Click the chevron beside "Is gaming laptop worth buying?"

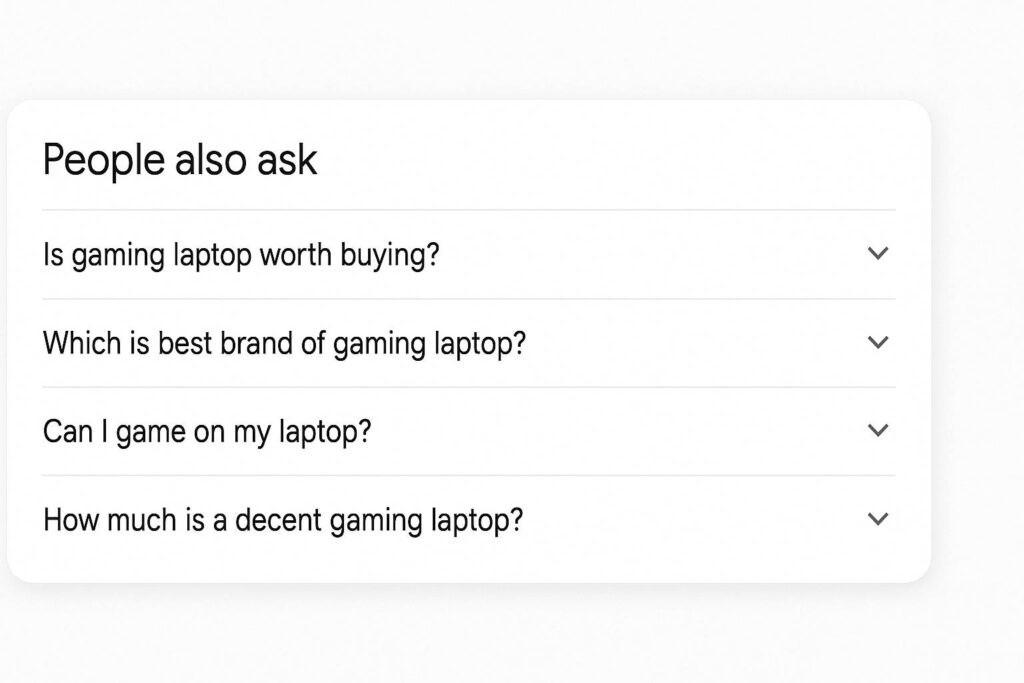pyautogui.click(x=878, y=254)
